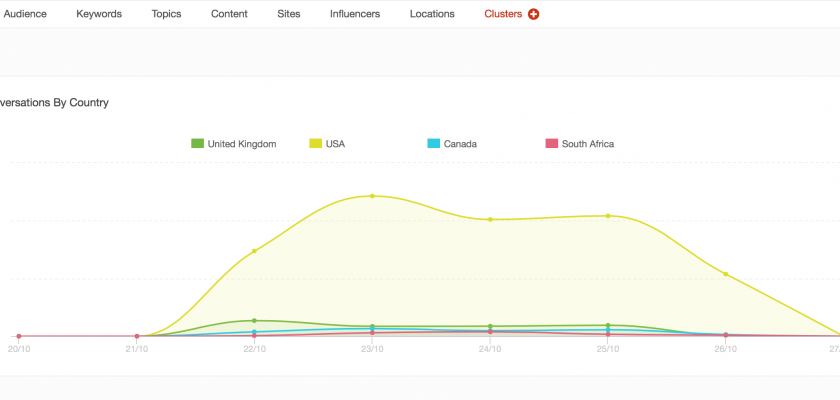The height and width of the screenshot is (400, 840).
Task: Switch to the Keywords tab
Action: (x=99, y=14)
